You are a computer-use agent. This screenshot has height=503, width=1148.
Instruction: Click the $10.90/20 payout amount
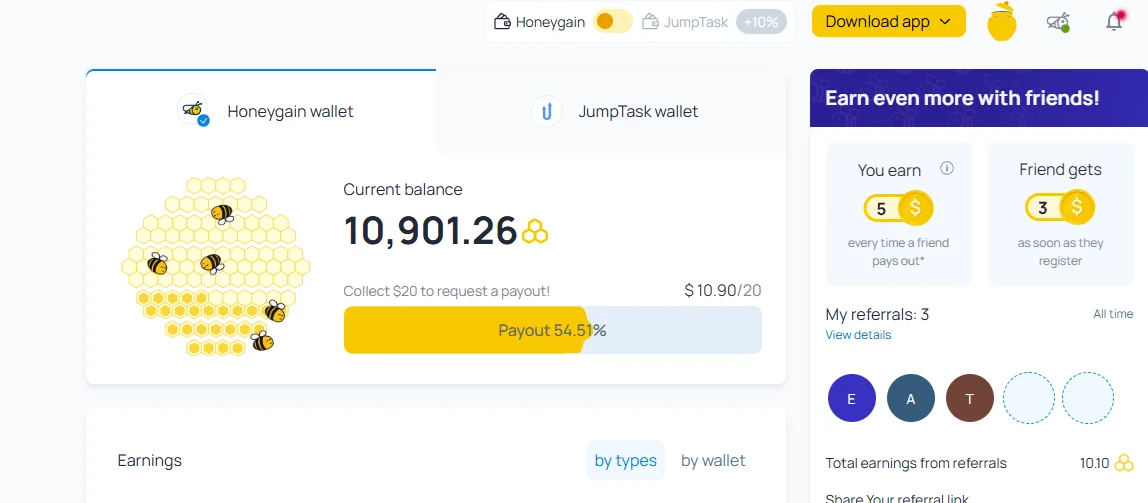click(723, 291)
